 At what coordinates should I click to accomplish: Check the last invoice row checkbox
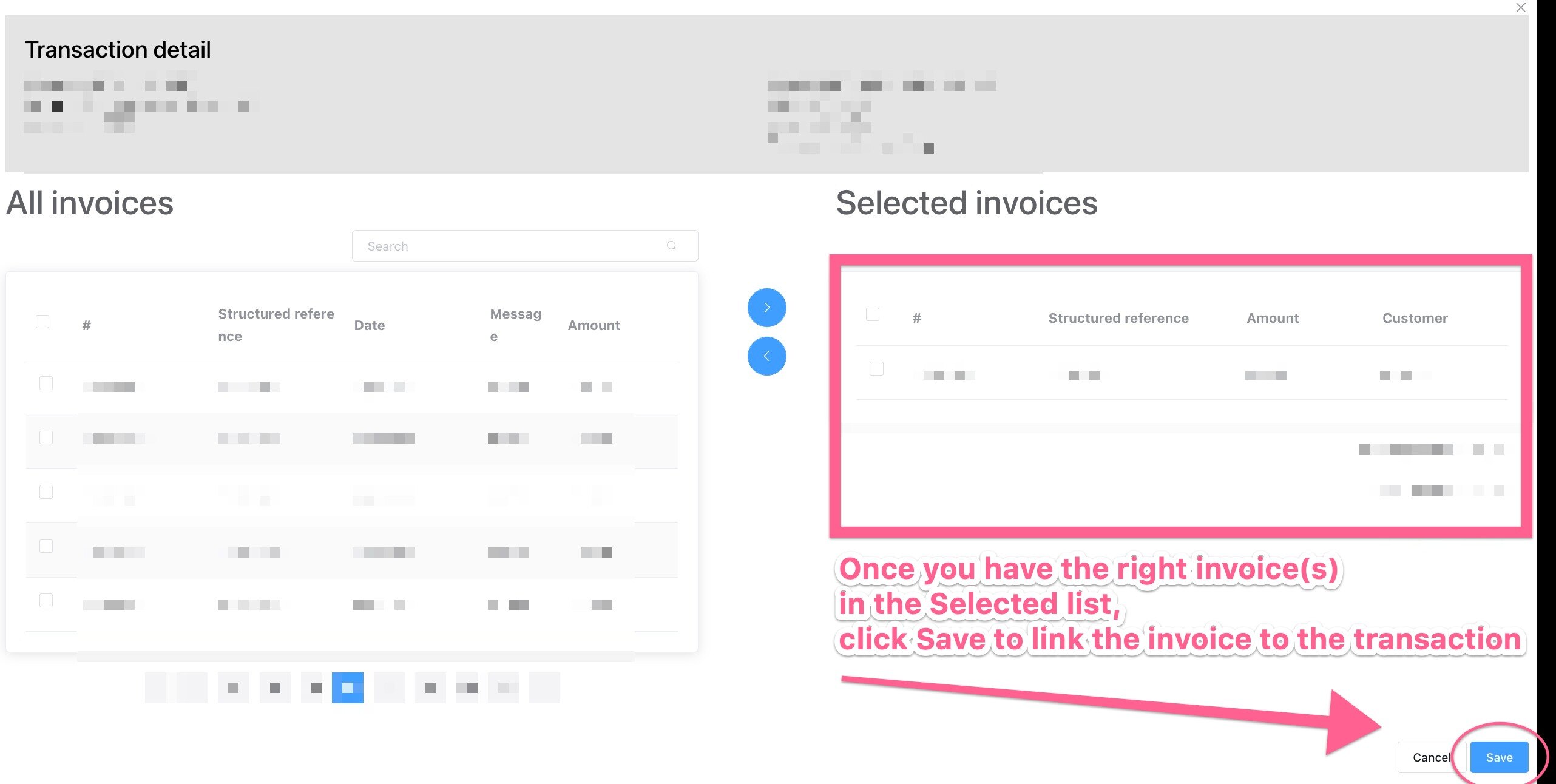tap(45, 600)
